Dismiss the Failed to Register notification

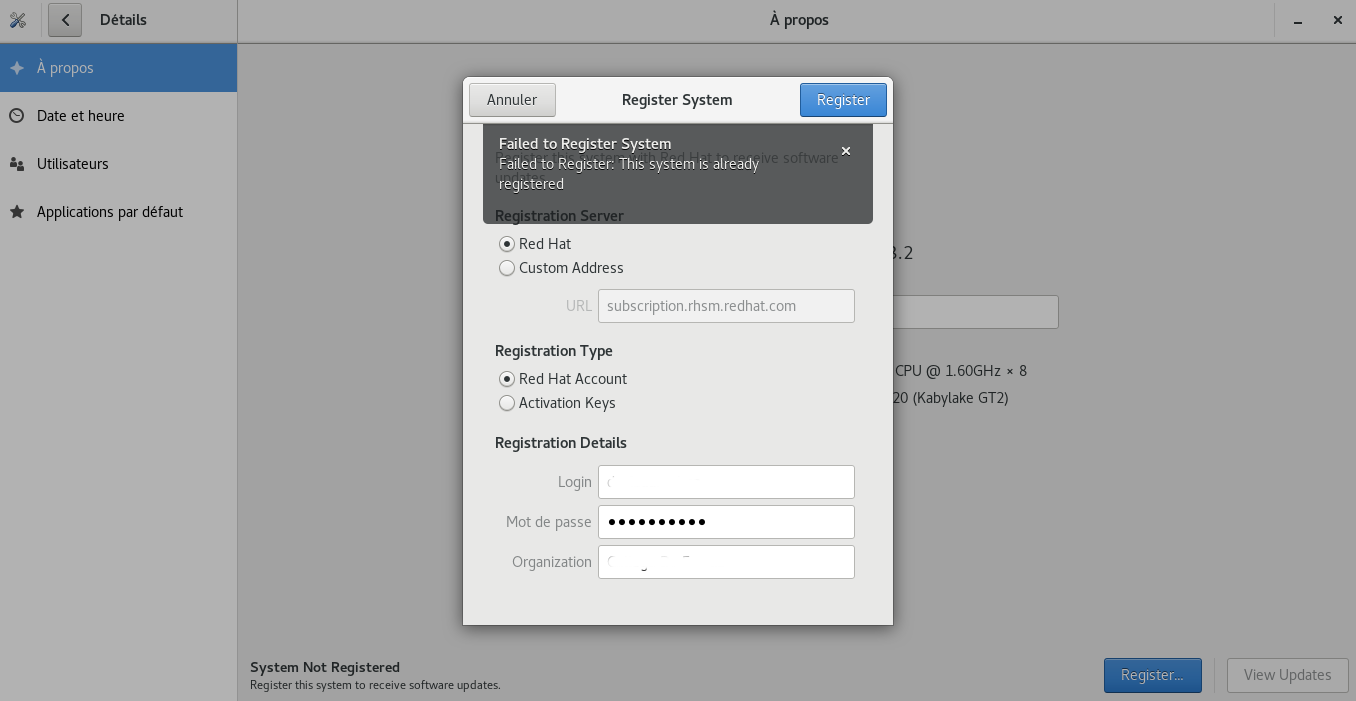[x=846, y=152]
